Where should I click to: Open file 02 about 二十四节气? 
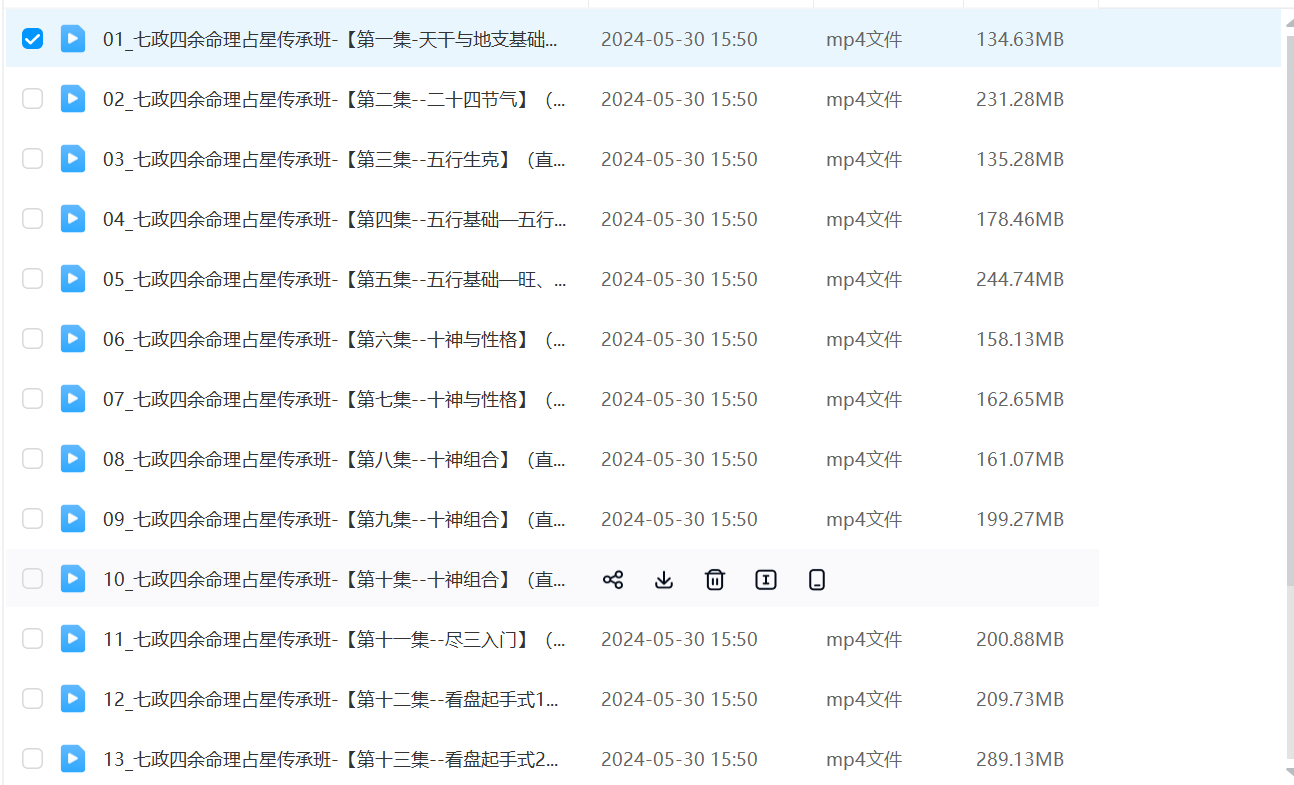(334, 99)
